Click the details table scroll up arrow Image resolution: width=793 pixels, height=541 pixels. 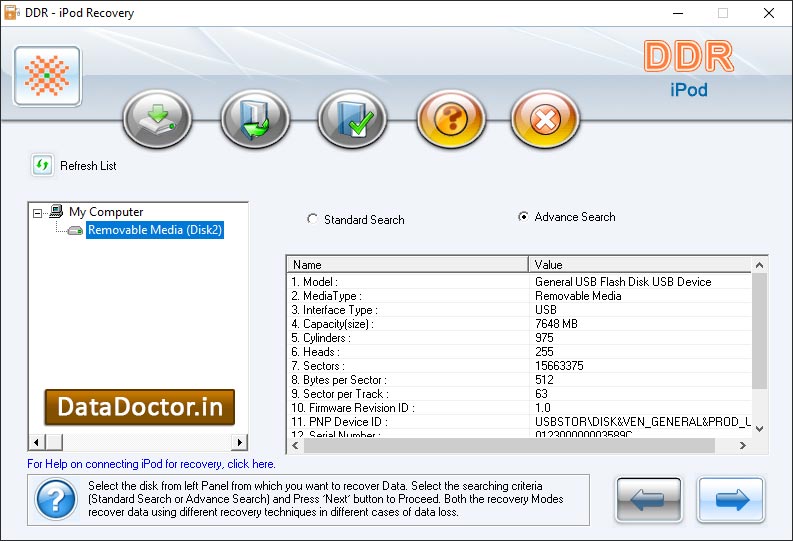pyautogui.click(x=759, y=265)
